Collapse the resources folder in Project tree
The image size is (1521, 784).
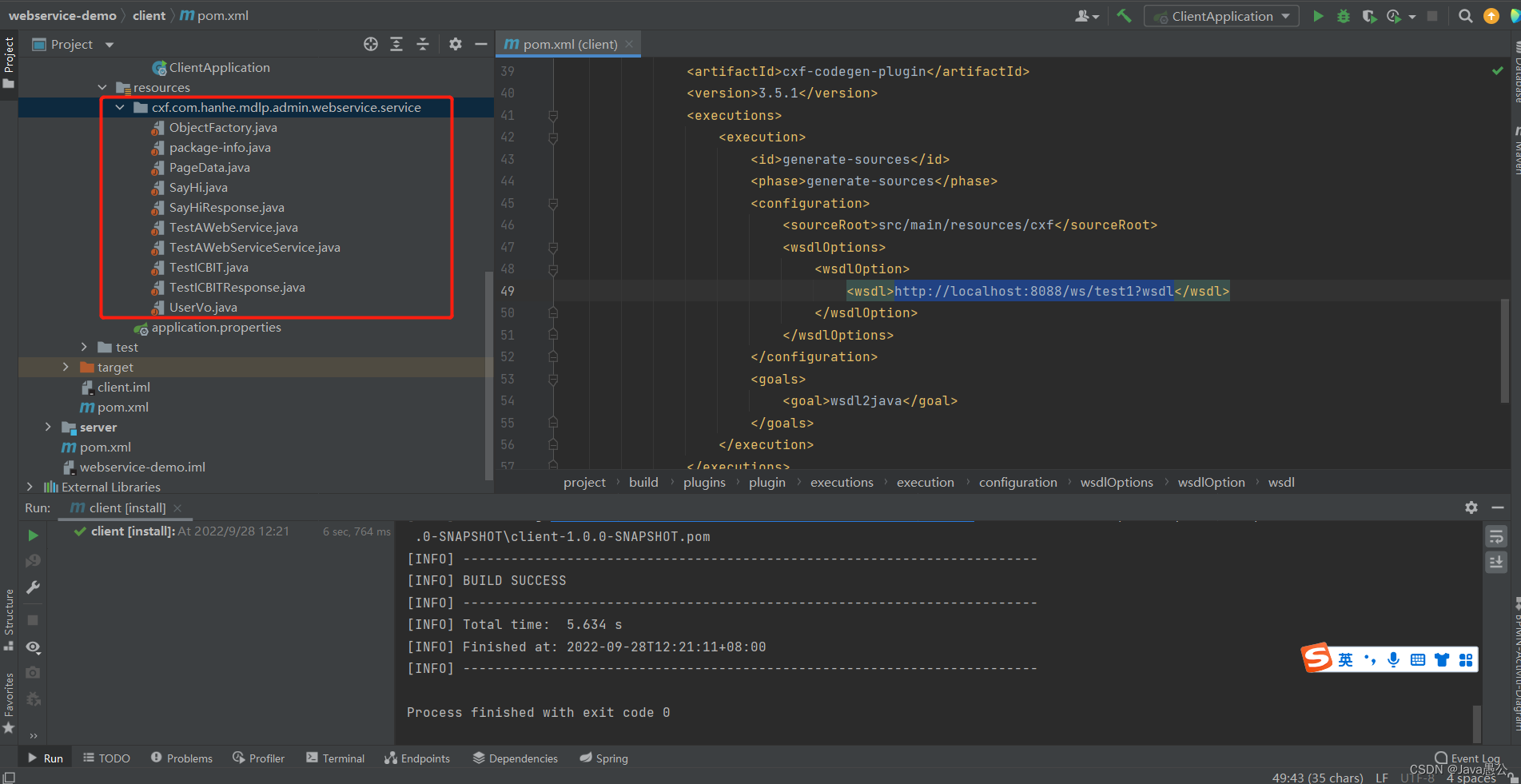tap(102, 87)
